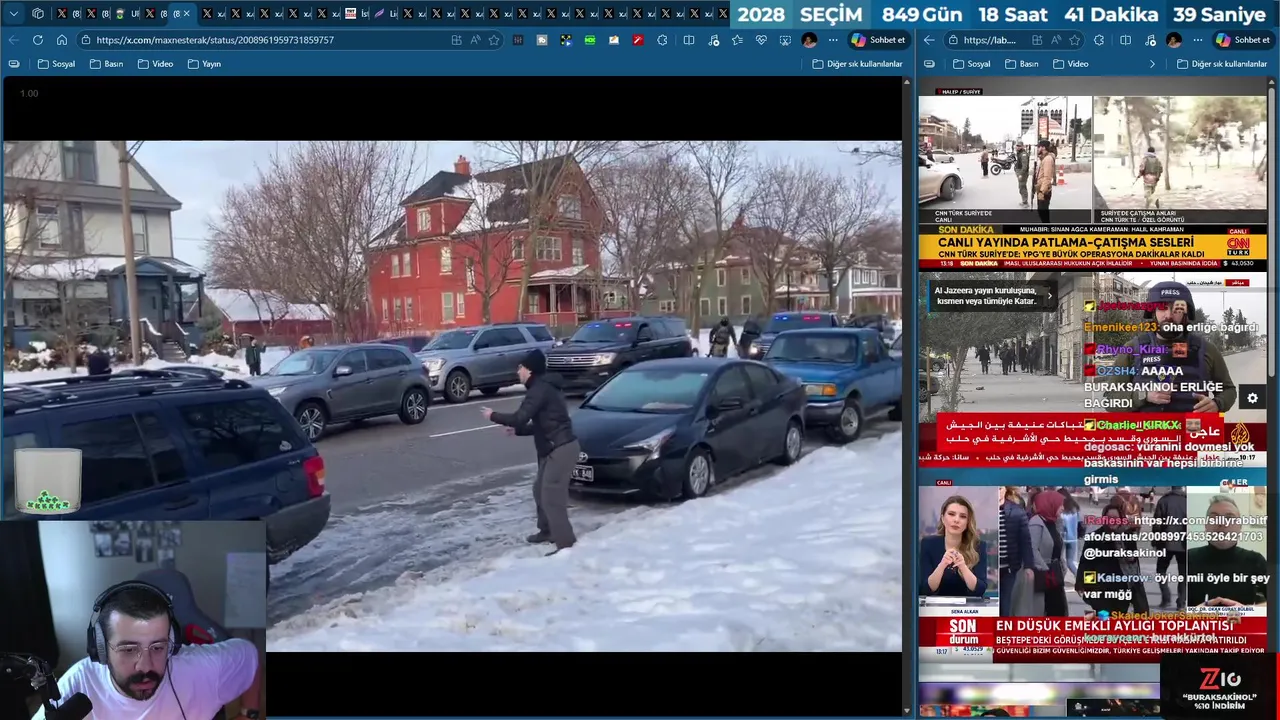
Task: Open Diğer sık kullanılanlar folder in left browser
Action: pos(857,64)
